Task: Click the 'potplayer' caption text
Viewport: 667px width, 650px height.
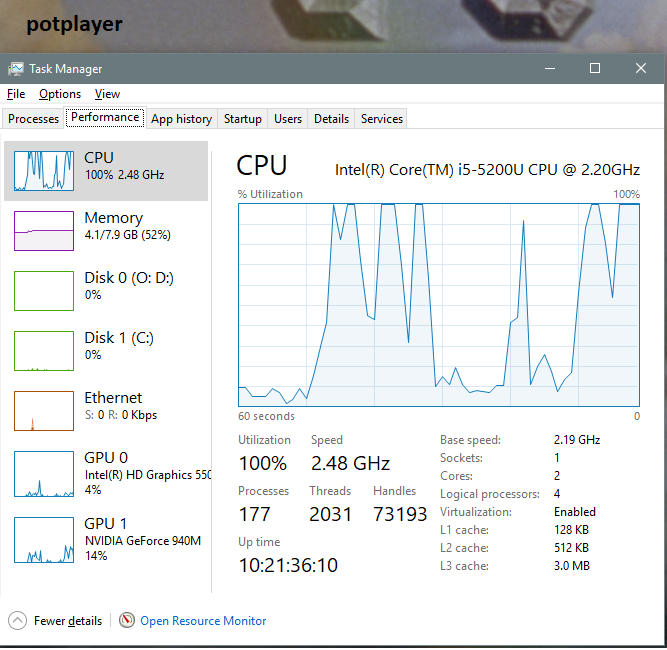Action: (74, 25)
